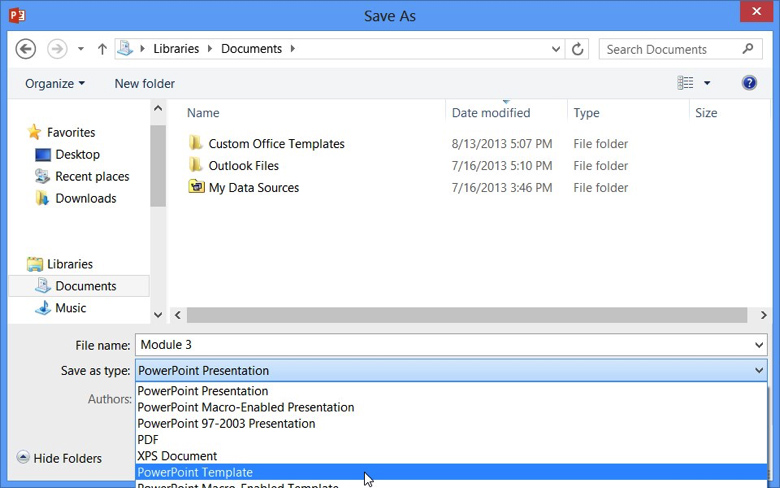The image size is (780, 488).
Task: Select the My Data Sources folder
Action: click(x=254, y=188)
